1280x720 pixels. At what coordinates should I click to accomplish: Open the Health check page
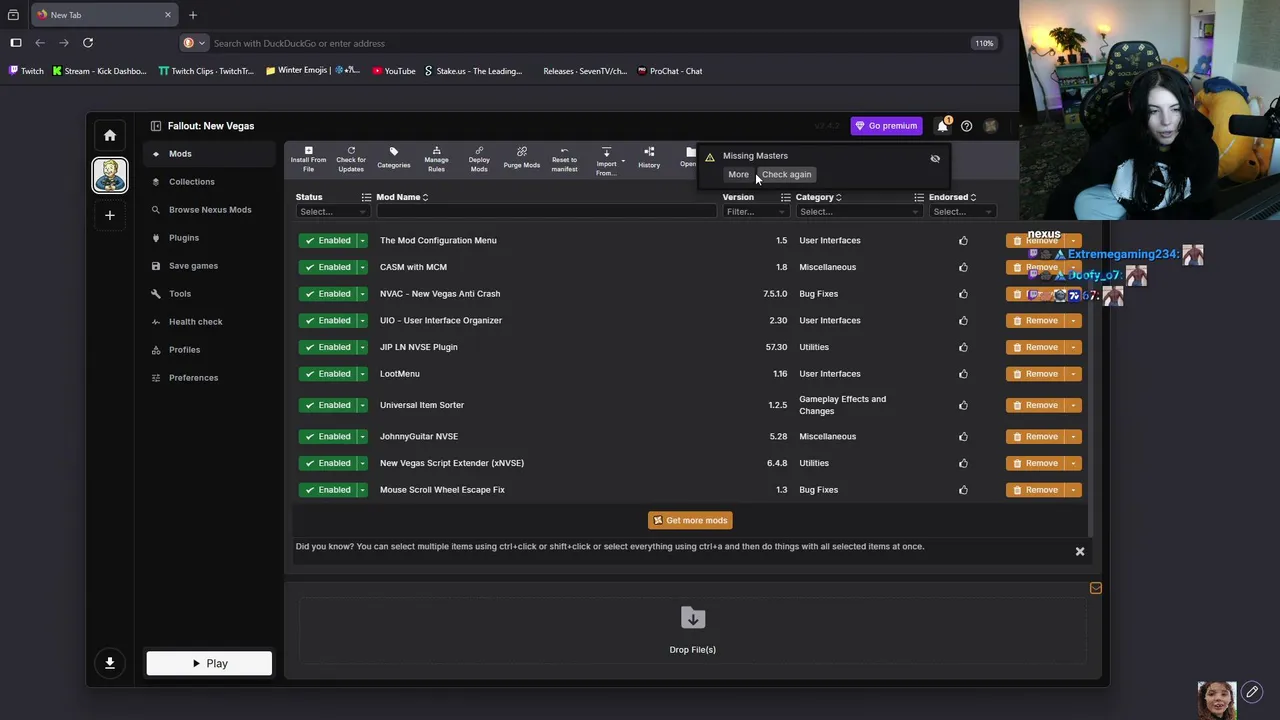[x=210, y=322]
